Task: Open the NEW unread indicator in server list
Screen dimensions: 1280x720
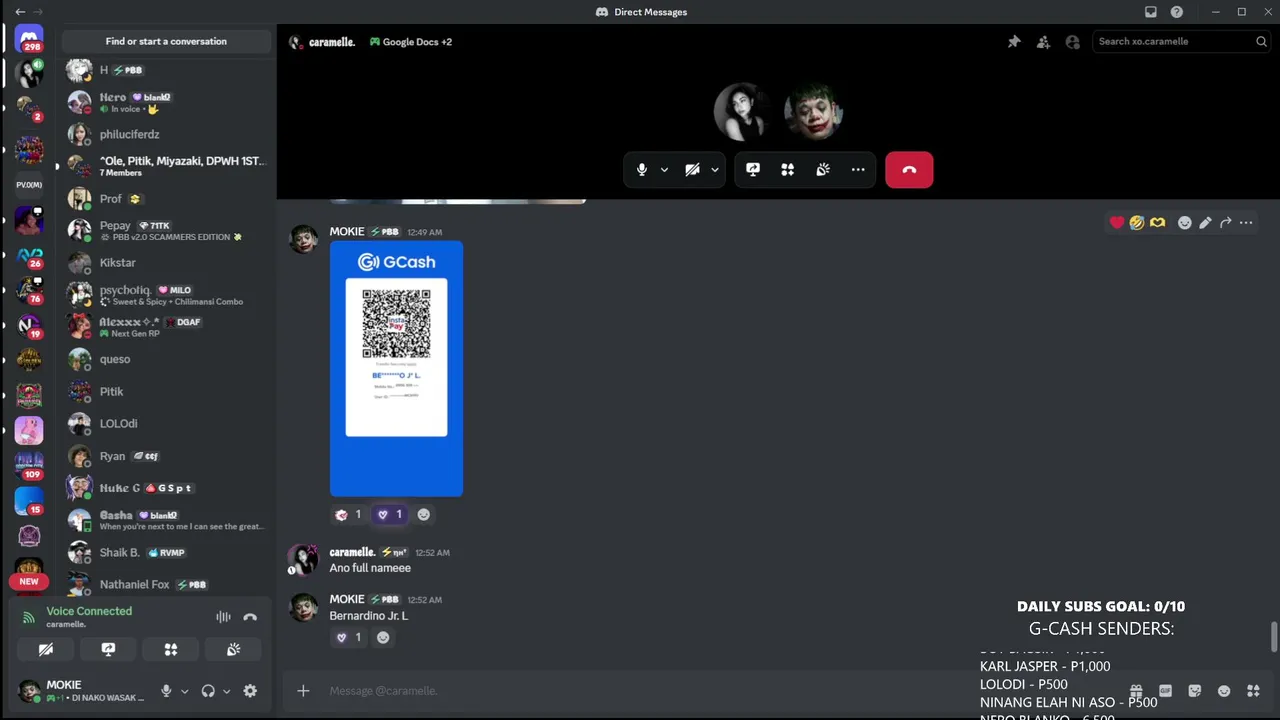Action: (x=29, y=581)
